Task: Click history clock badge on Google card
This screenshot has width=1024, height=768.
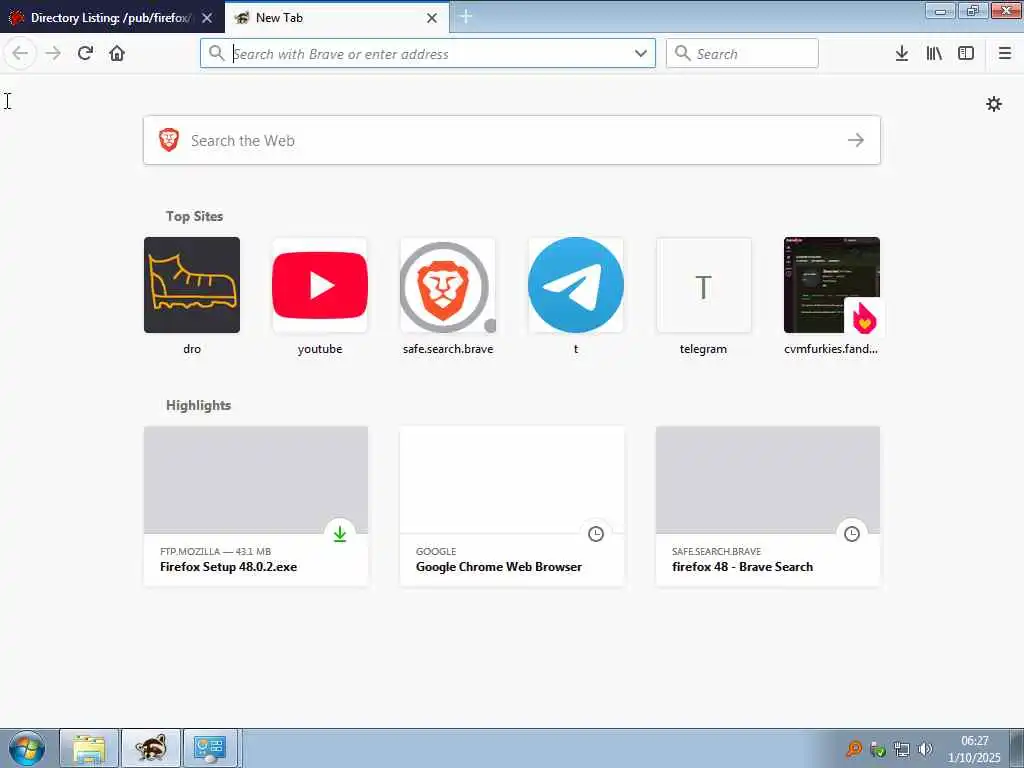Action: pyautogui.click(x=596, y=534)
